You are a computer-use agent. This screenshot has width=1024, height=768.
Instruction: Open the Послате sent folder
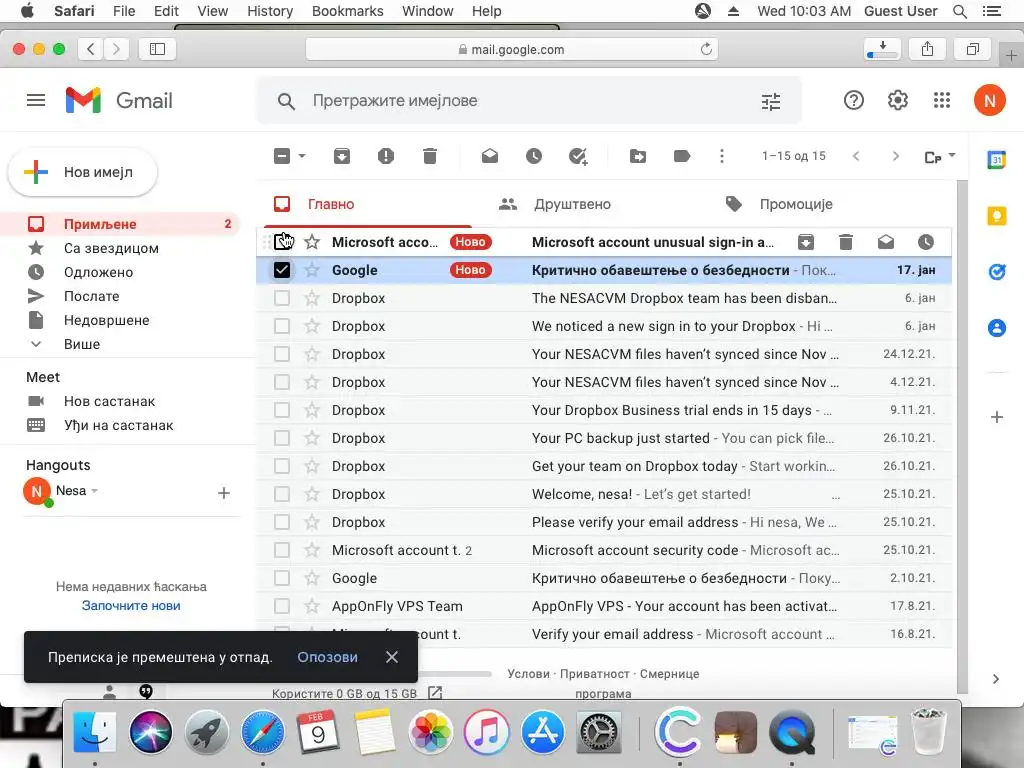pos(121,296)
